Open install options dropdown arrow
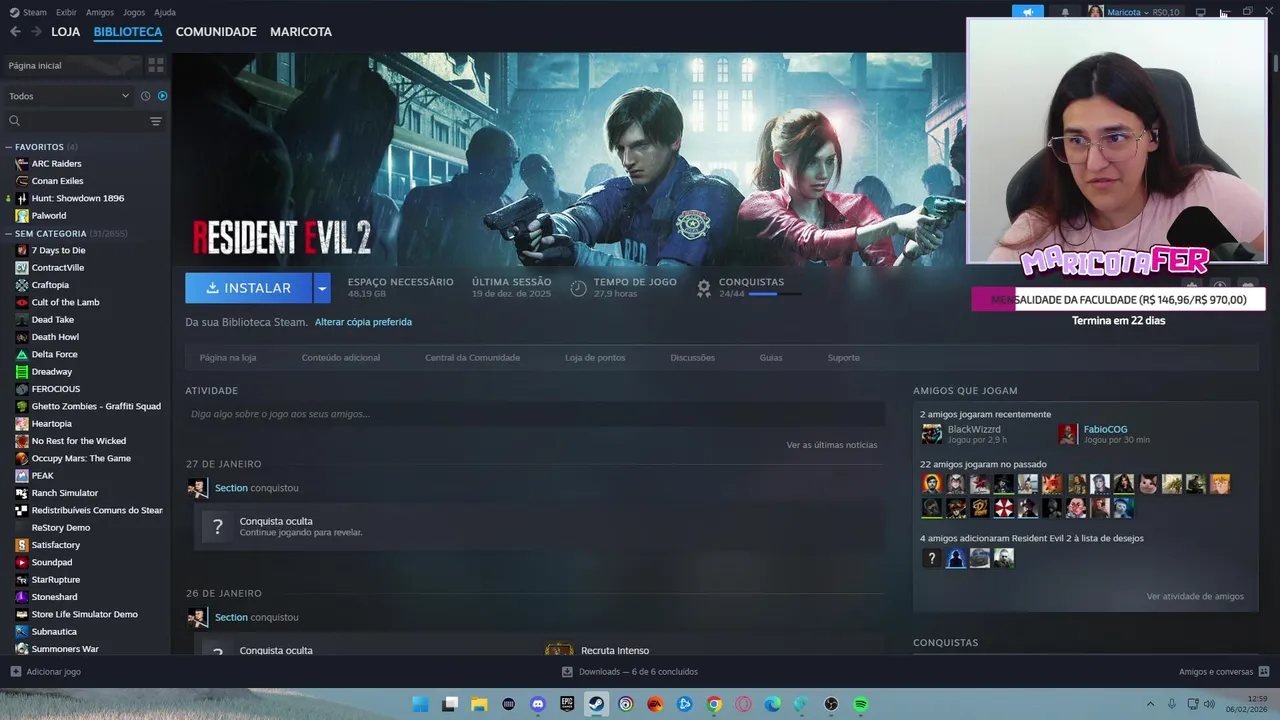The height and width of the screenshot is (720, 1280). click(x=322, y=288)
